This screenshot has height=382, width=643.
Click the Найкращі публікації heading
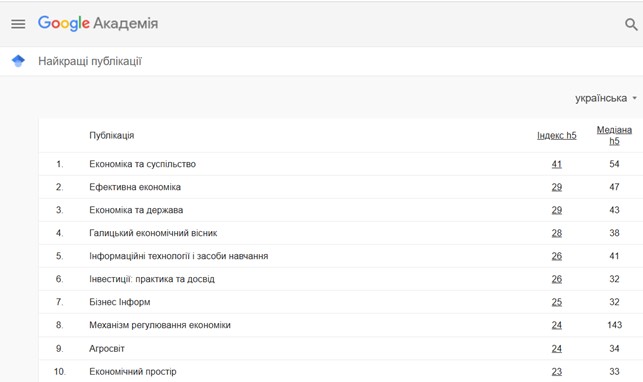90,61
